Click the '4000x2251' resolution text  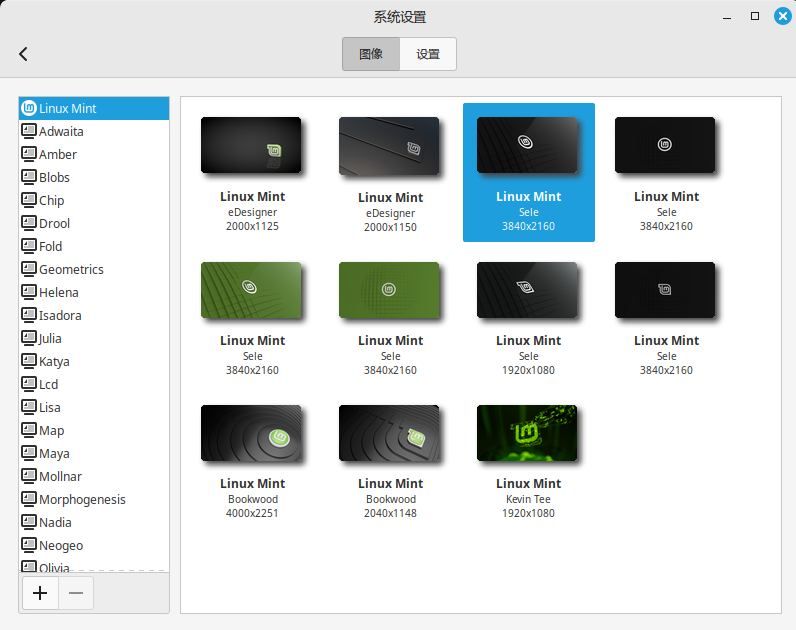point(252,513)
